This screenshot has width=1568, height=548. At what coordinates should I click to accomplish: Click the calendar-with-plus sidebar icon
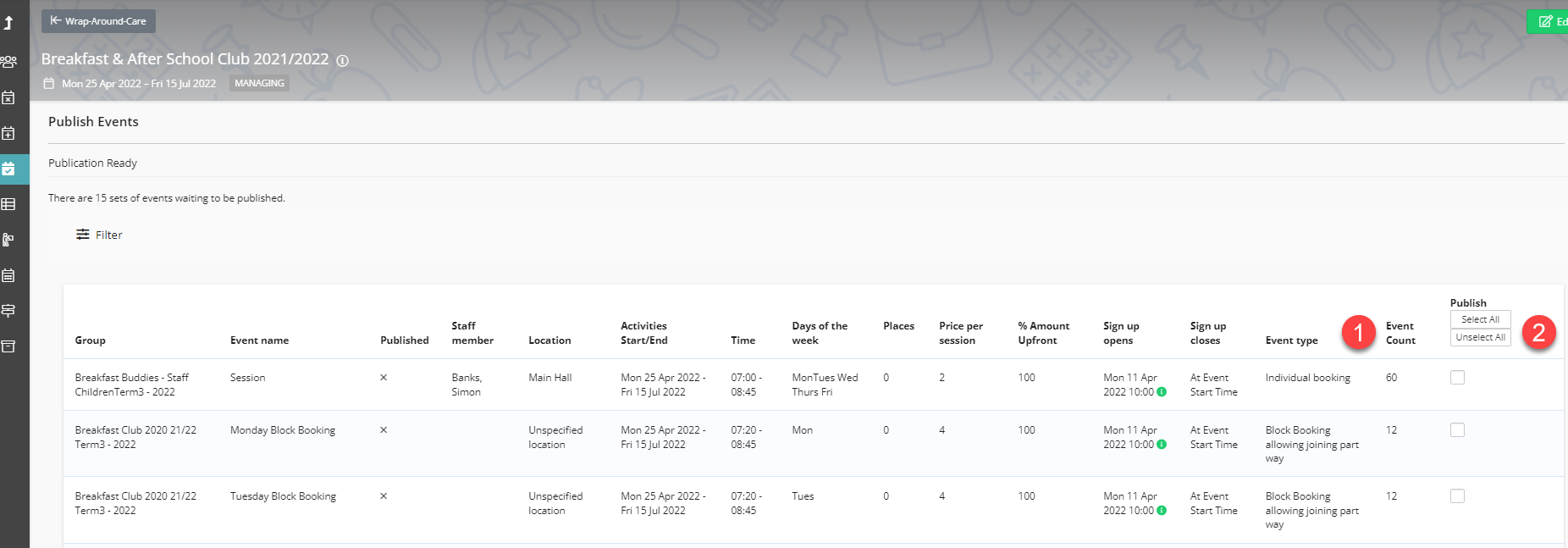pyautogui.click(x=8, y=133)
